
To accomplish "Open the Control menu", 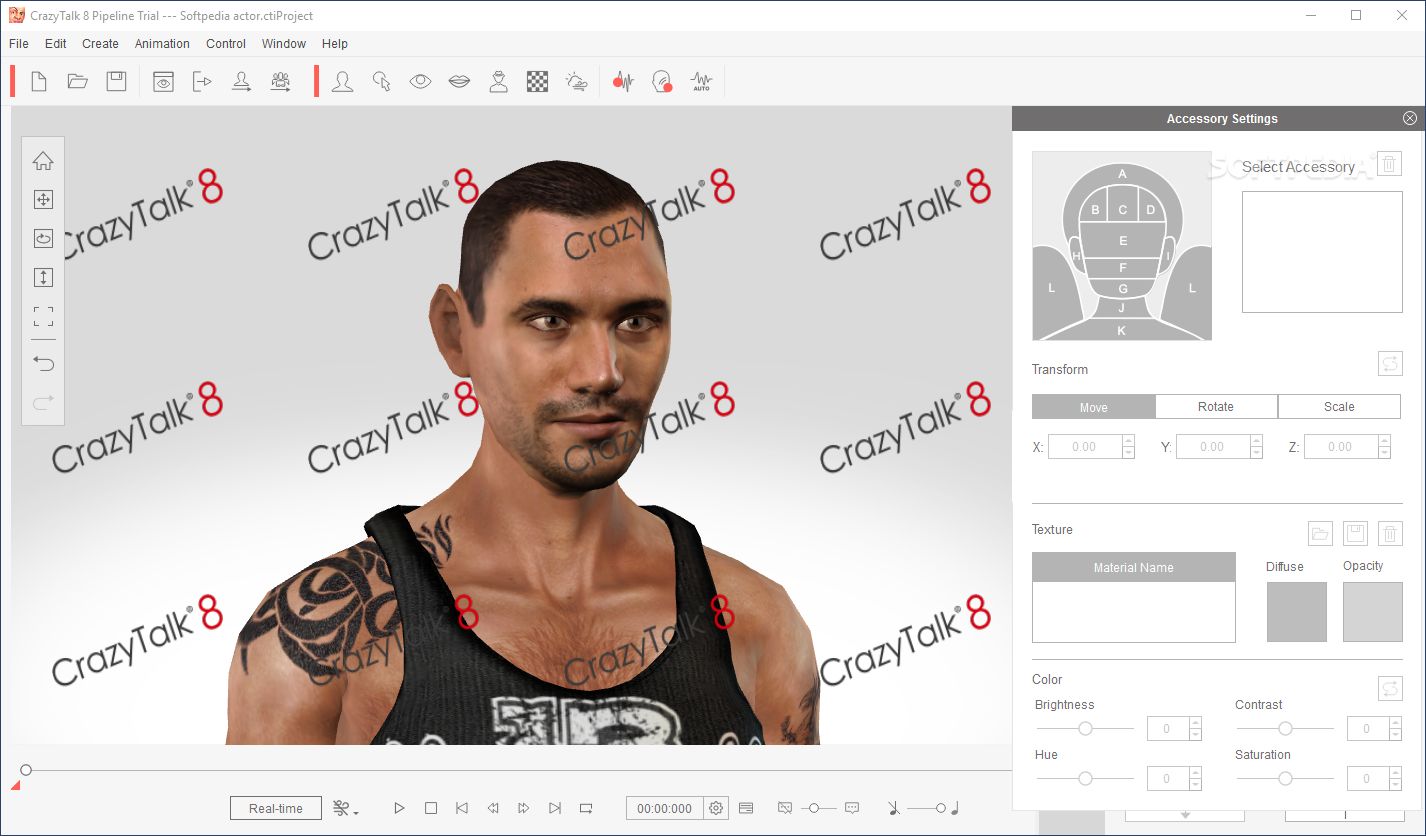I will click(226, 43).
